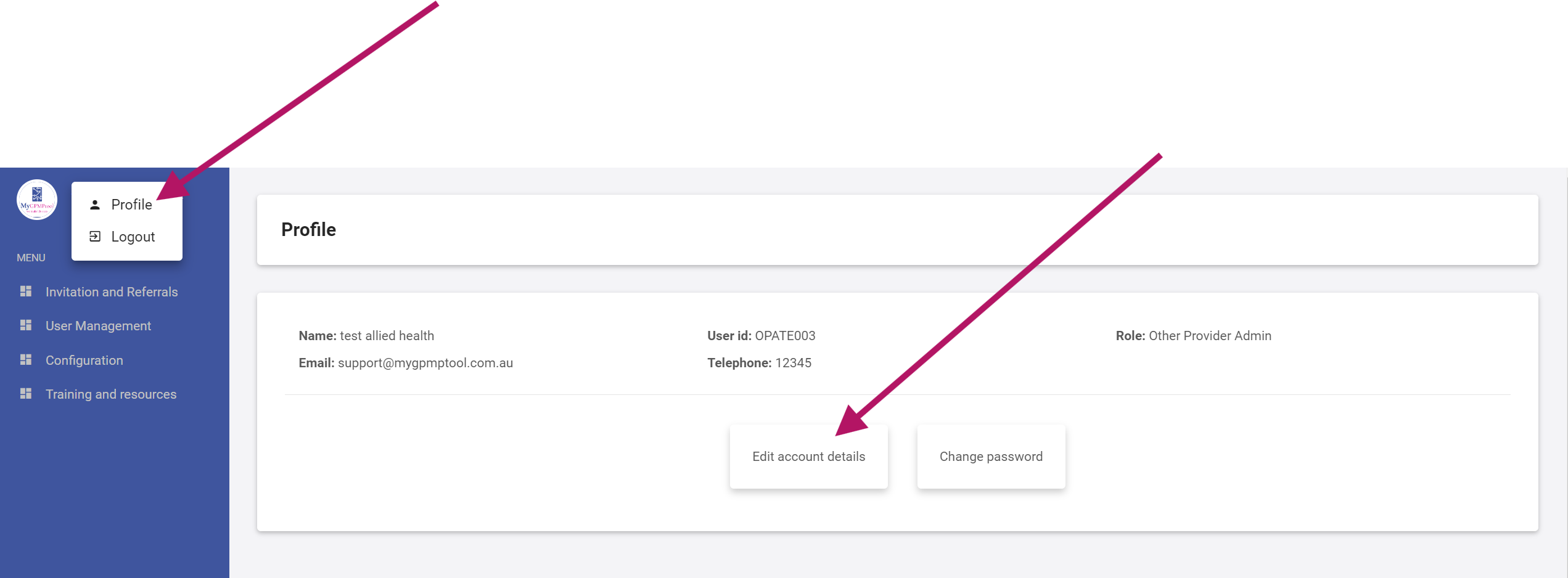1568x578 pixels.
Task: Click the grid icon beside Invitation and Referrals
Action: click(x=26, y=291)
